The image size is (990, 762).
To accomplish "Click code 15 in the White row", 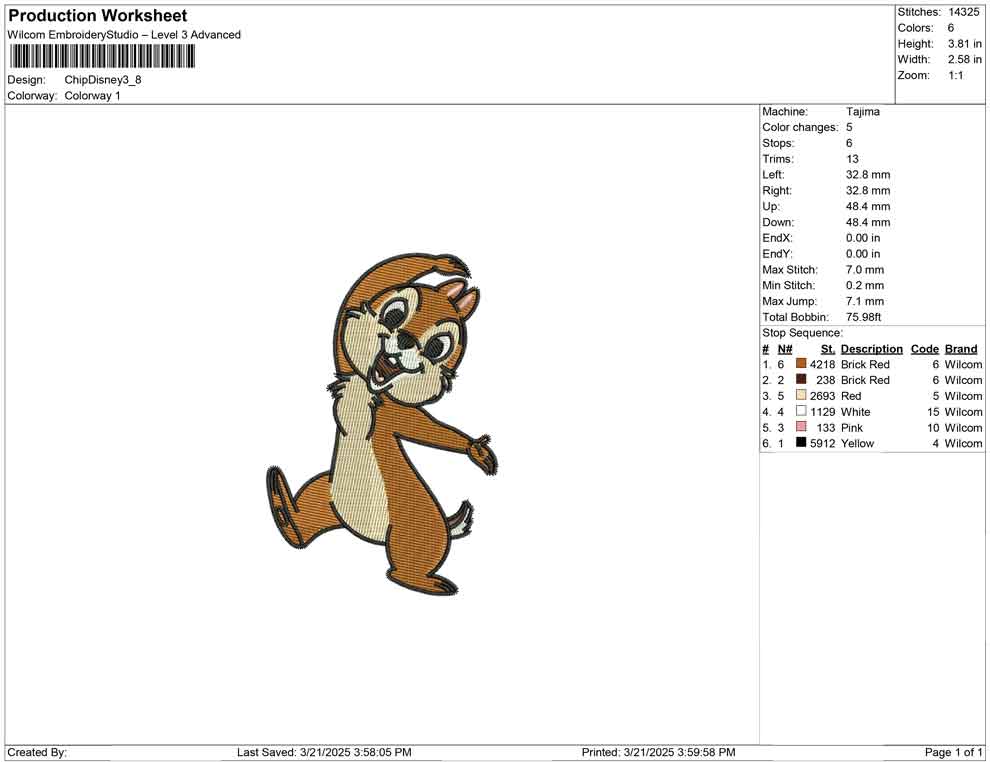I will (933, 412).
